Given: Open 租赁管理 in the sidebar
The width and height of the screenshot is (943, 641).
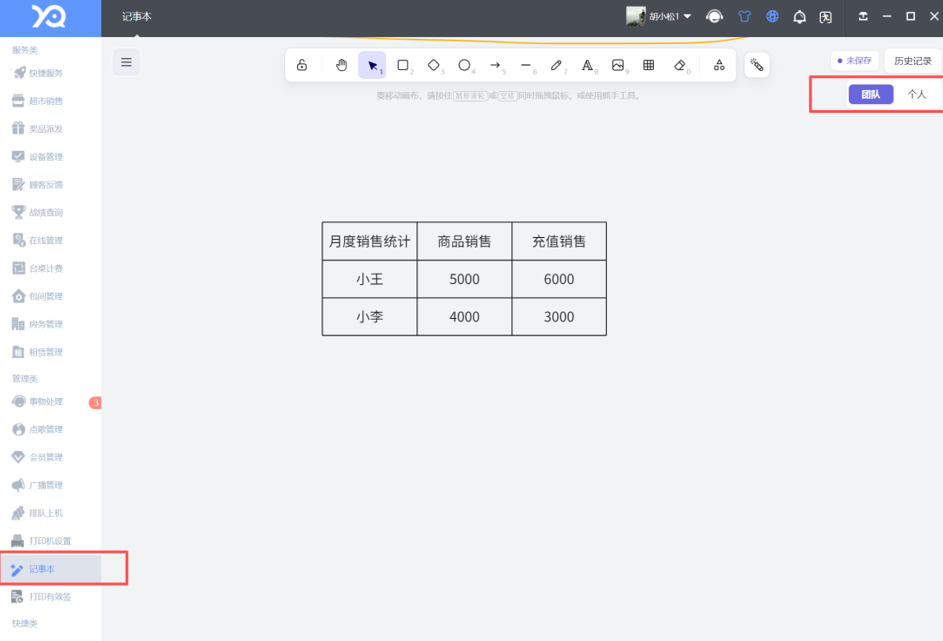Looking at the screenshot, I should tap(51, 352).
